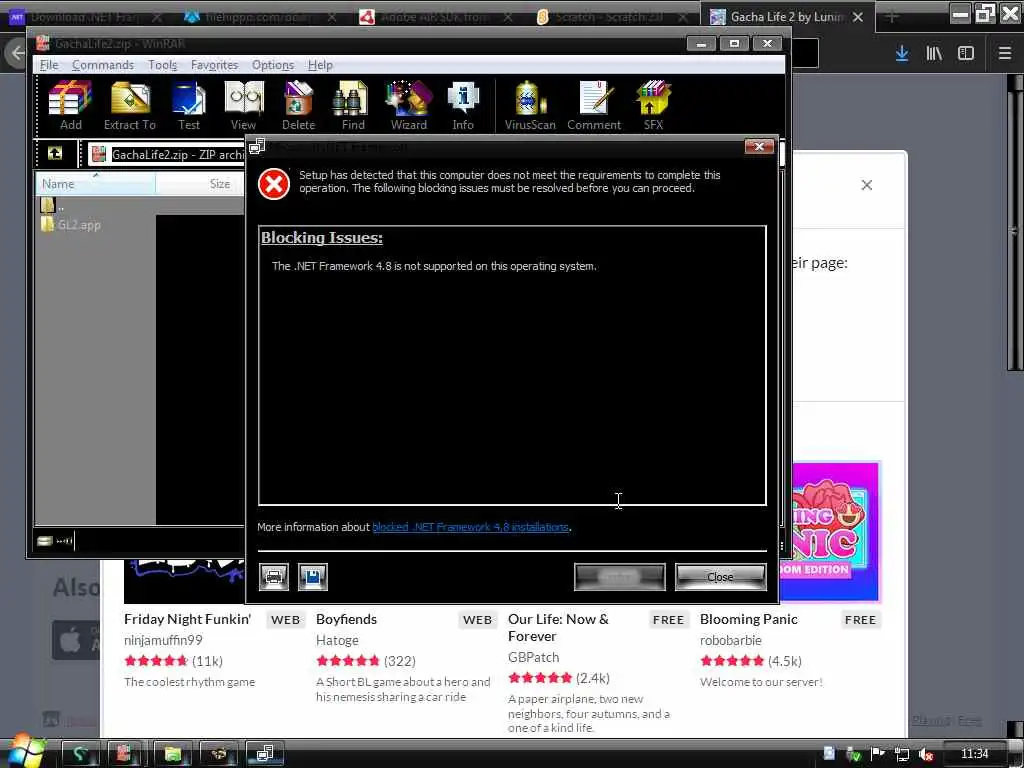The width and height of the screenshot is (1024, 768).
Task: Open Friday Night Funkin' game link
Action: [x=187, y=619]
